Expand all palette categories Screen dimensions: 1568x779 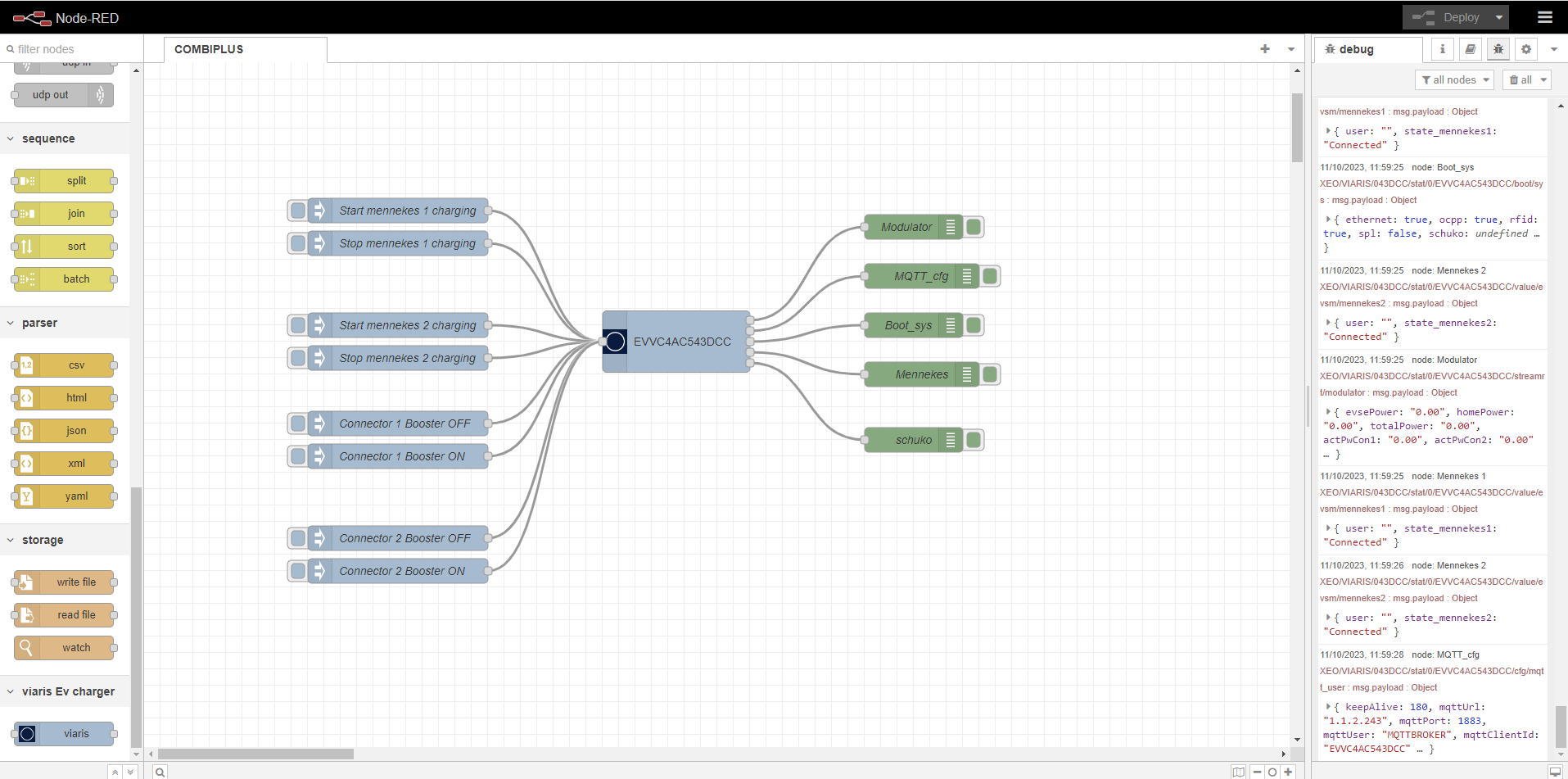coord(130,772)
